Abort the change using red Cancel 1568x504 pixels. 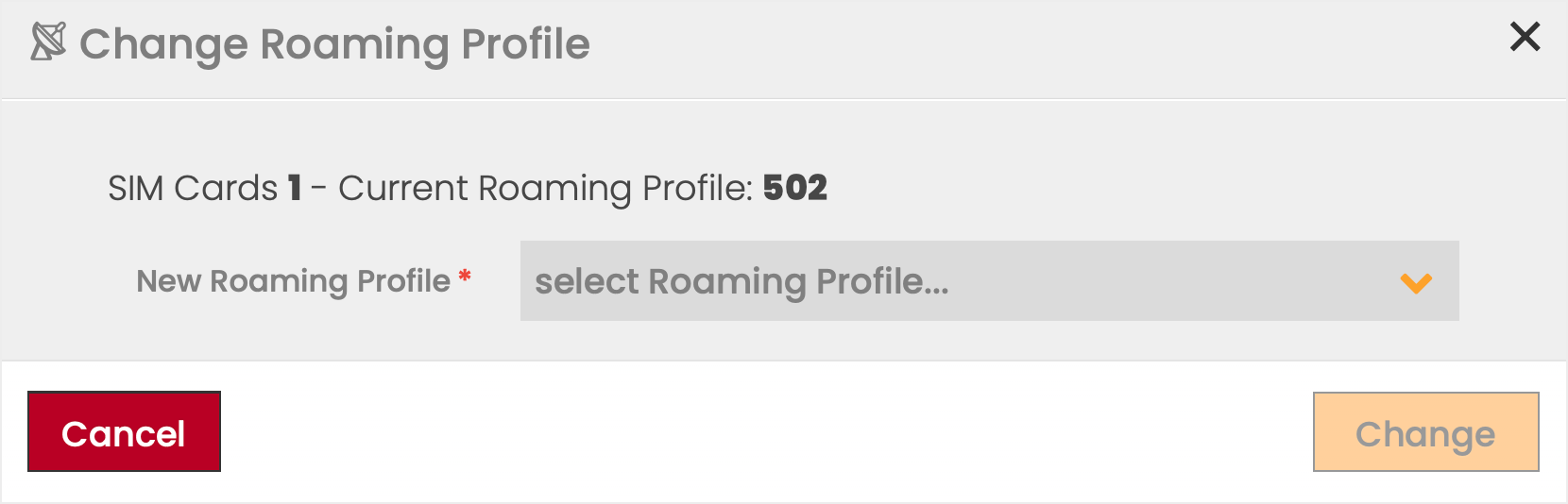tap(124, 432)
